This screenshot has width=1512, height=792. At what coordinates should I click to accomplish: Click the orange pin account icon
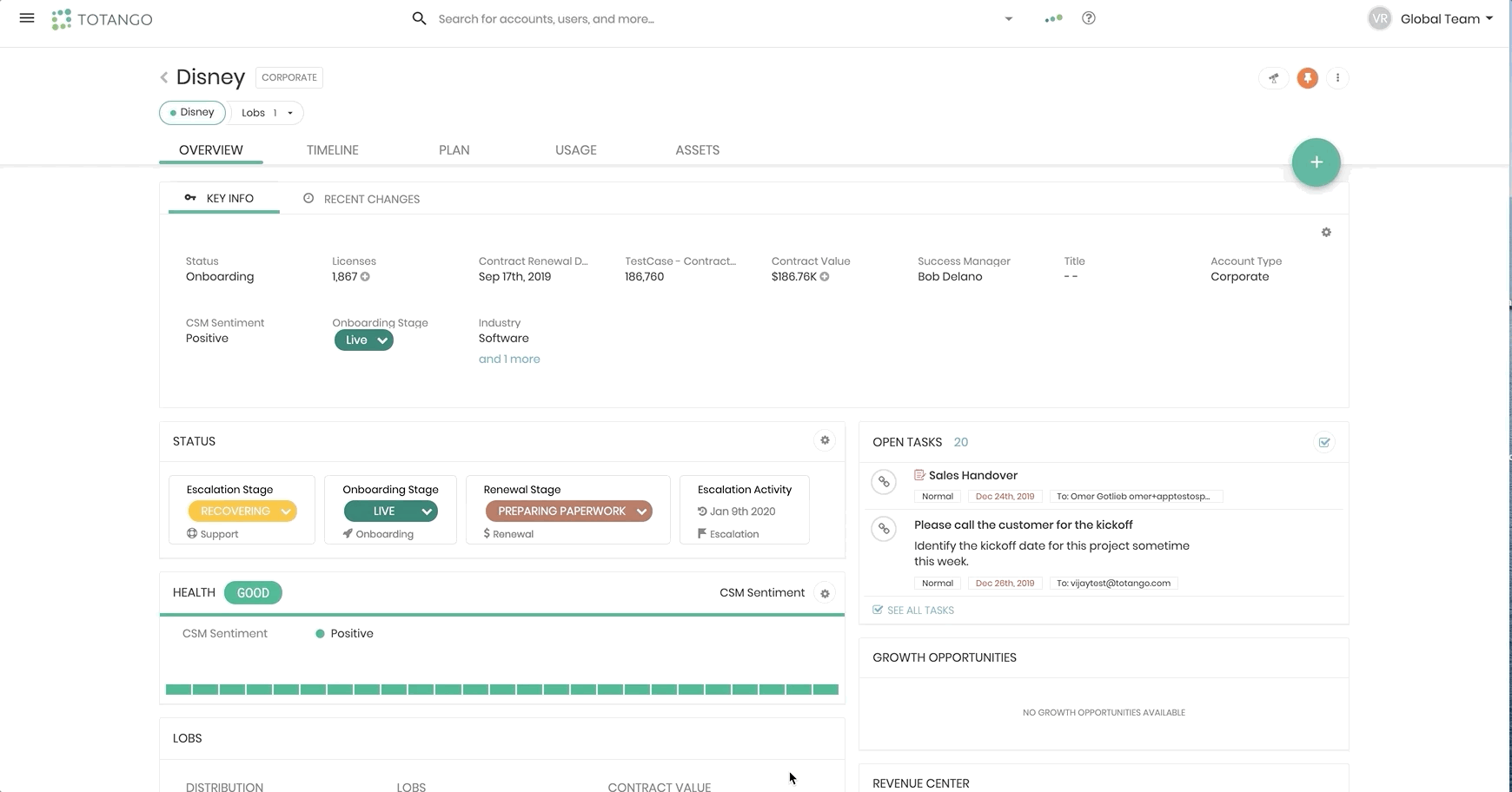1307,78
